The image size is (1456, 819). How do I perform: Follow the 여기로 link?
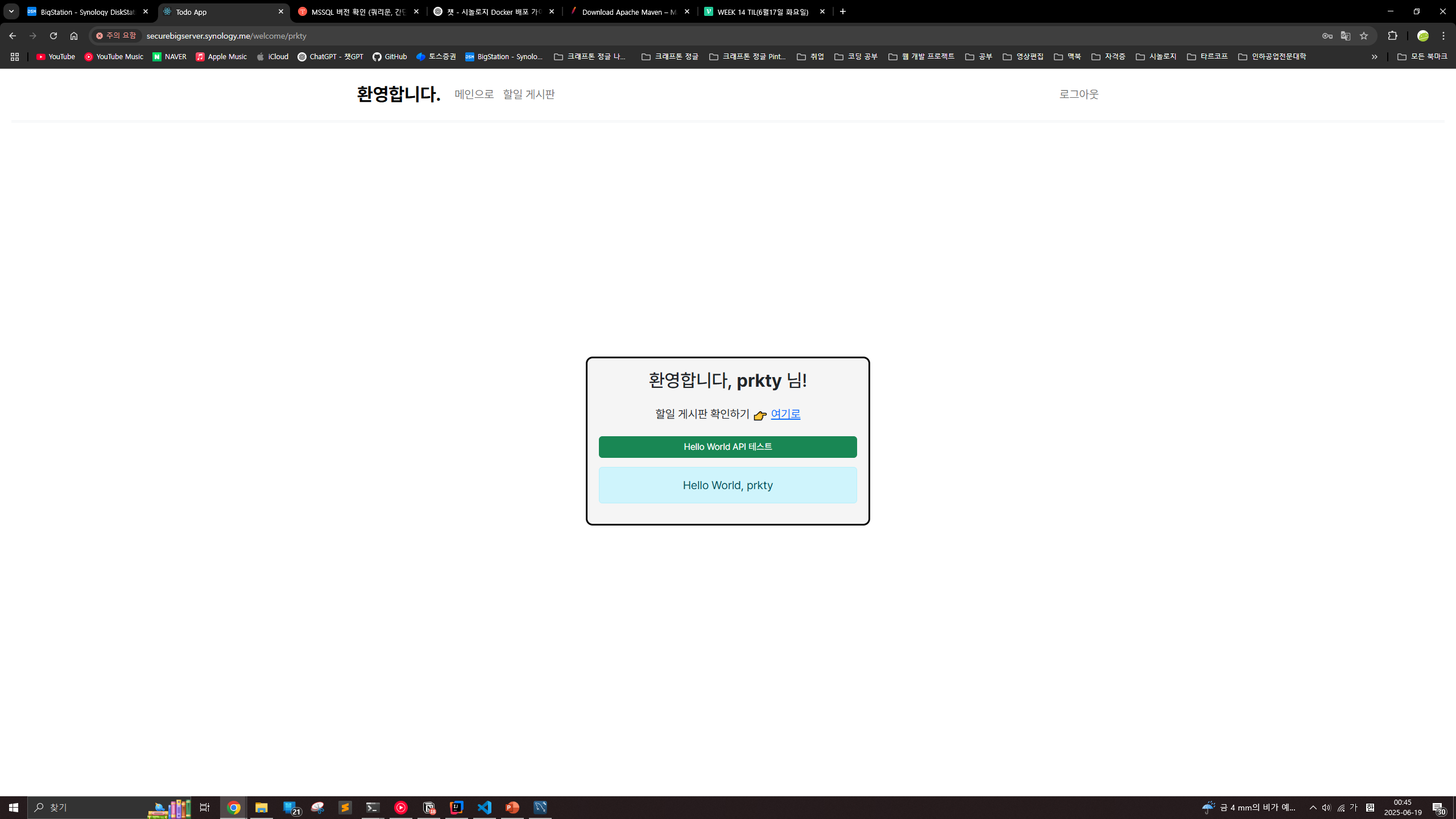pos(785,414)
